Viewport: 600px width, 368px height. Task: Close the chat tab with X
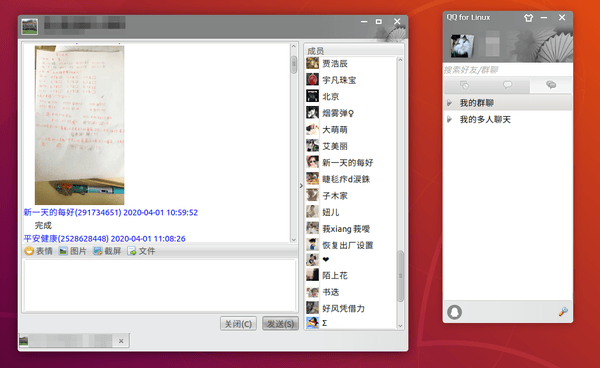pos(121,341)
